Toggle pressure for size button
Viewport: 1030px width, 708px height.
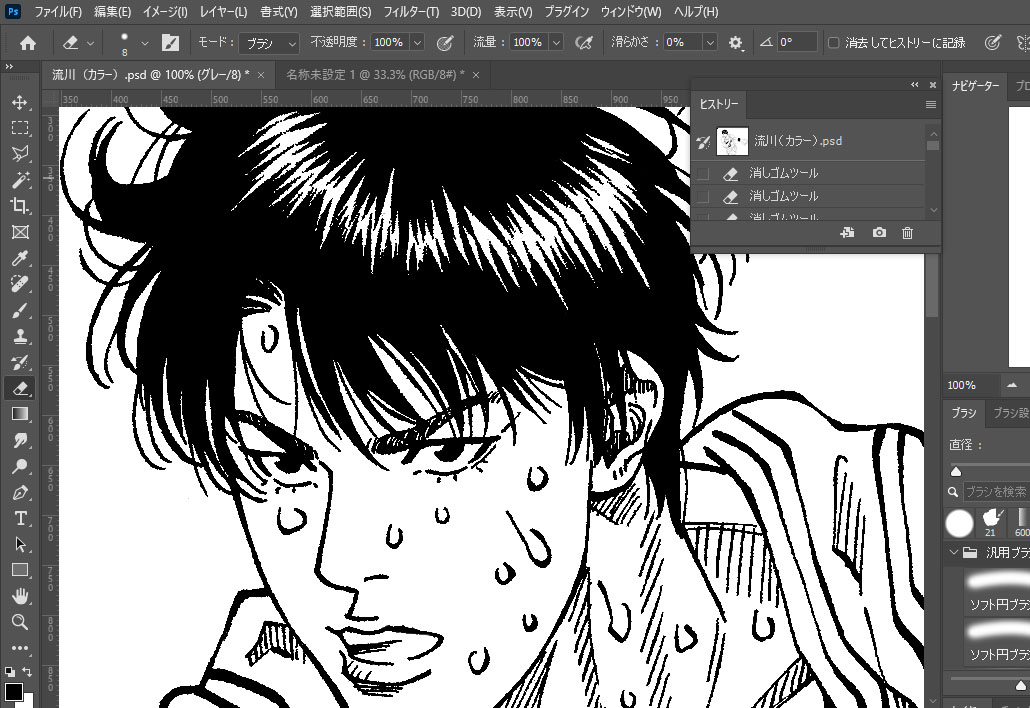point(993,43)
